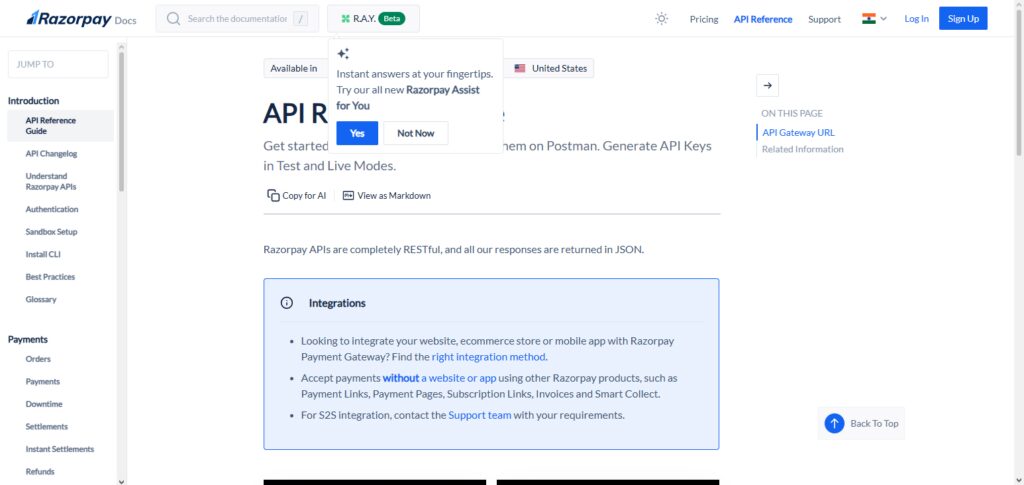
Task: Open the Support menu link
Action: click(x=824, y=20)
